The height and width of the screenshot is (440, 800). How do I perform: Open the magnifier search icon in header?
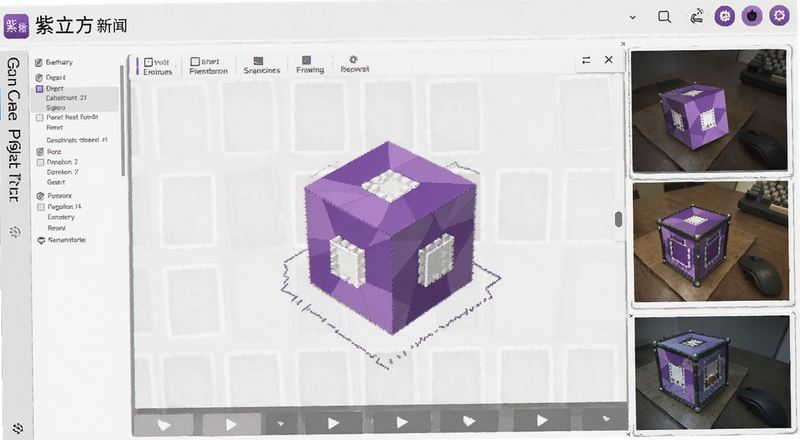664,17
